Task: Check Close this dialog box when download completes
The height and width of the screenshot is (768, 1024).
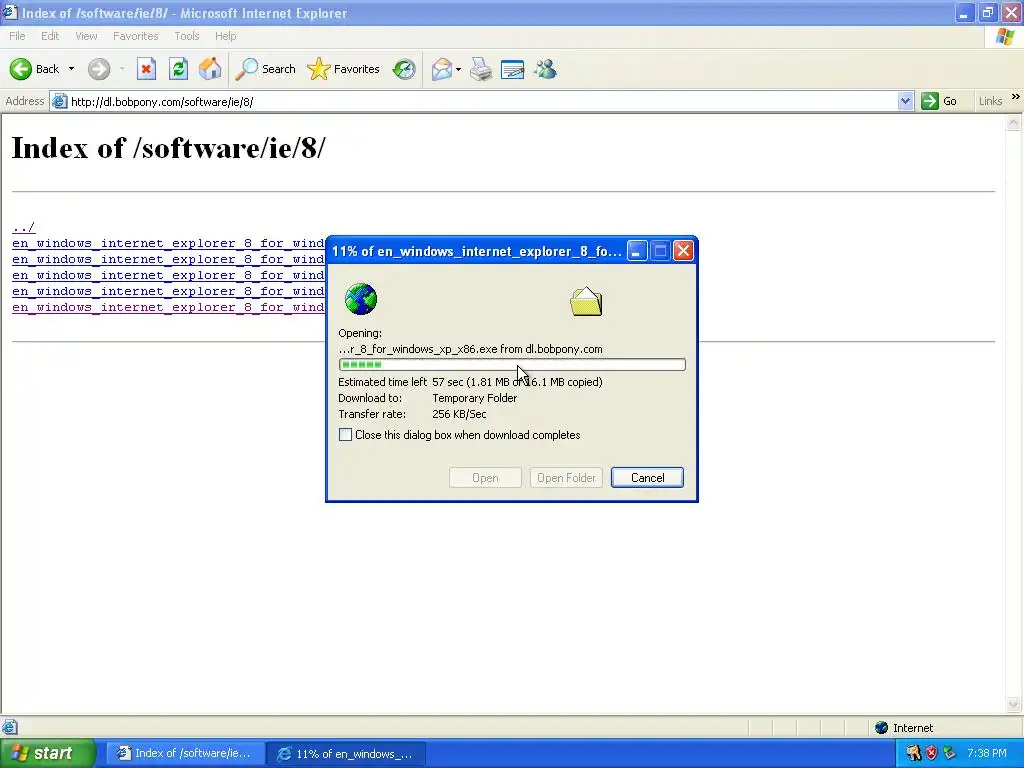Action: tap(345, 435)
